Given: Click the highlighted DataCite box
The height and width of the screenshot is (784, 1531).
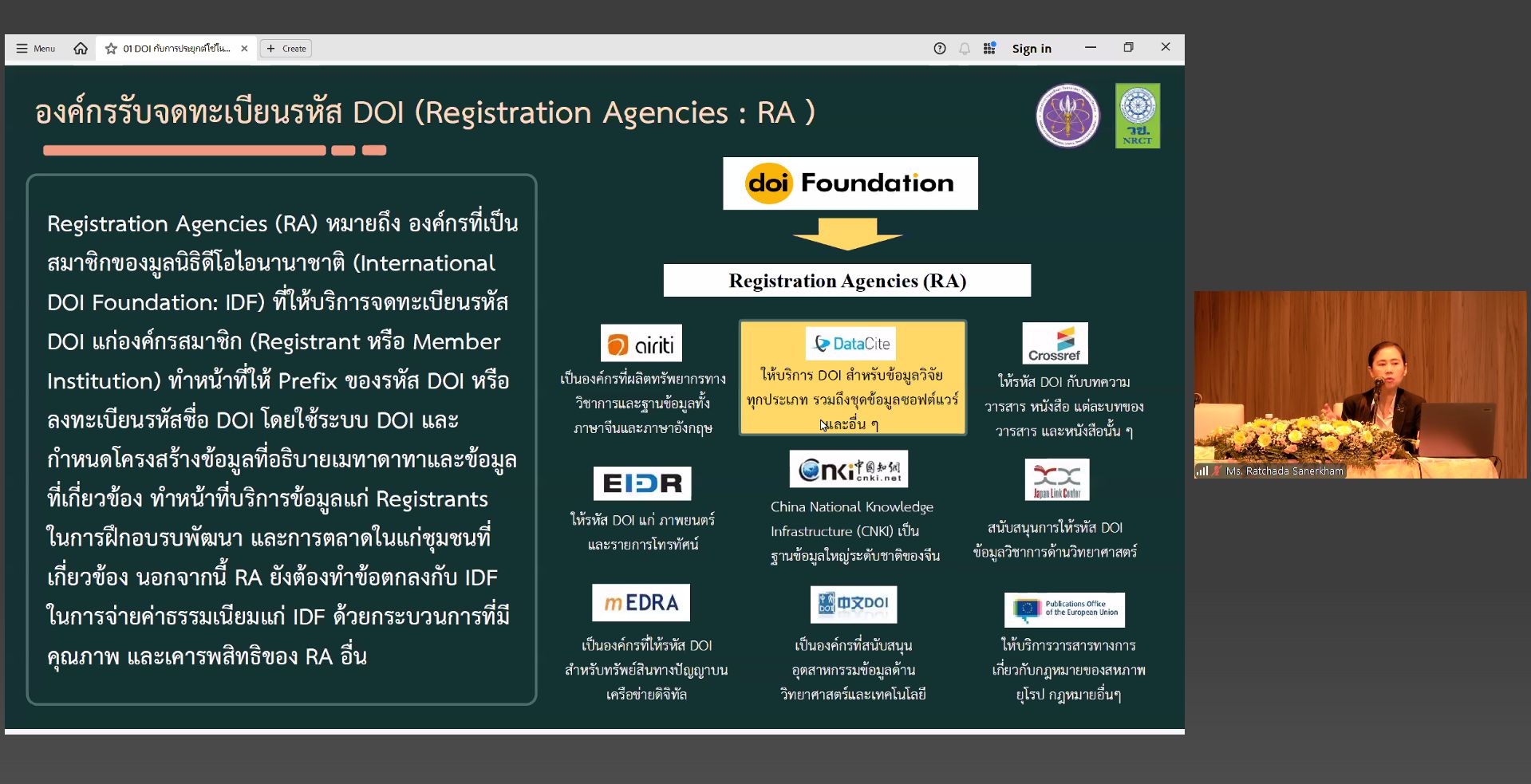Looking at the screenshot, I should click(852, 378).
